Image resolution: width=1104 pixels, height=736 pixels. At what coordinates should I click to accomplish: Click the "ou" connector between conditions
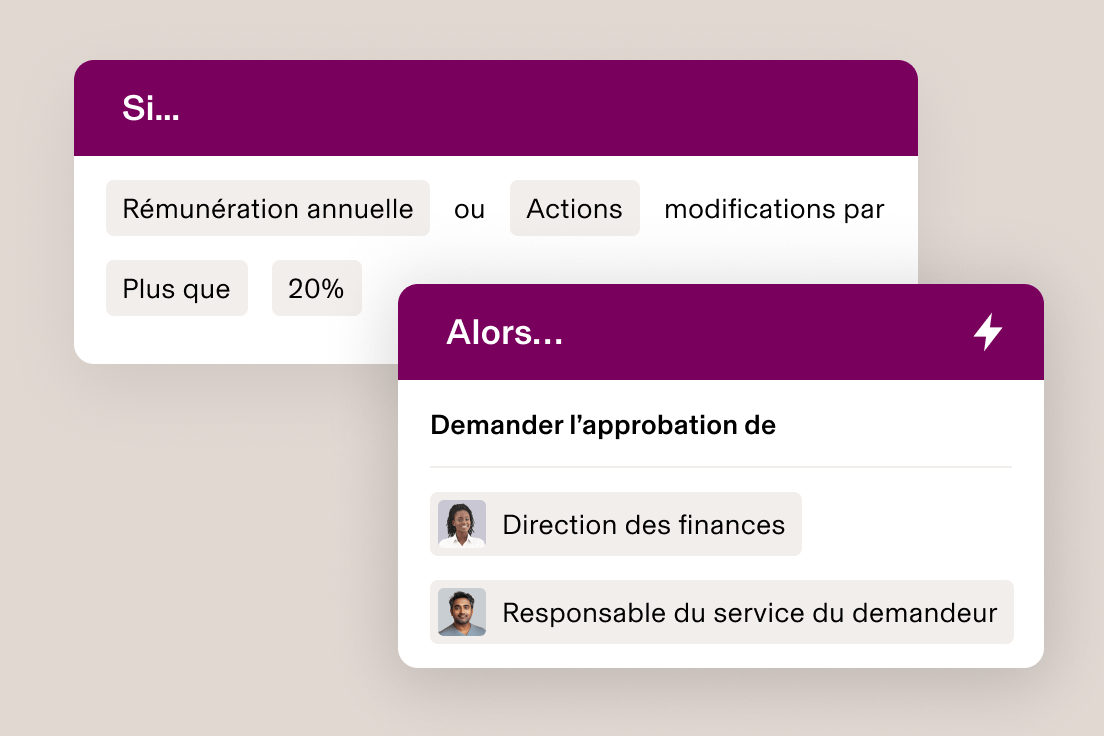pyautogui.click(x=469, y=208)
